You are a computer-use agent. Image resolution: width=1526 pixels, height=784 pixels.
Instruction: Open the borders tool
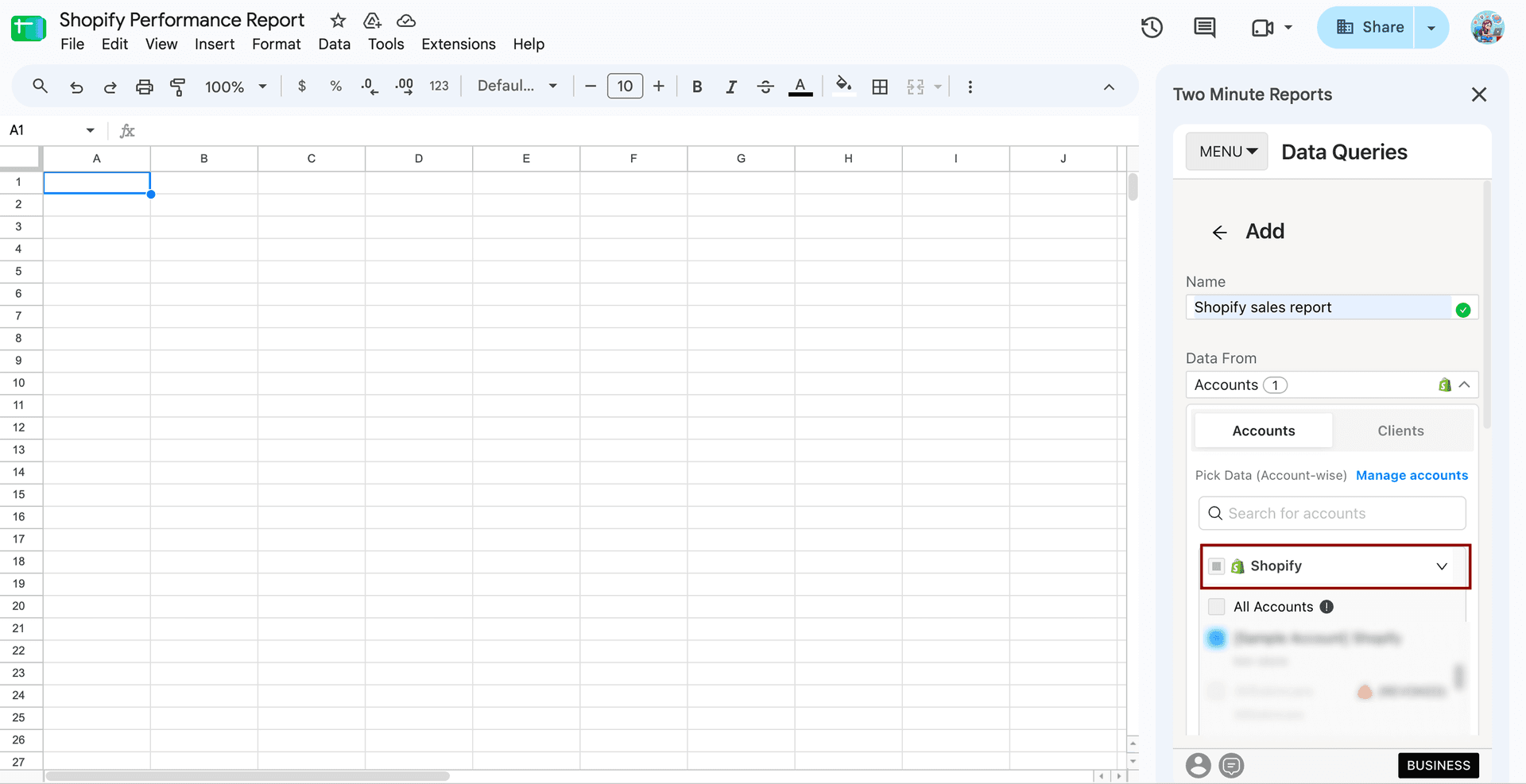click(x=880, y=87)
